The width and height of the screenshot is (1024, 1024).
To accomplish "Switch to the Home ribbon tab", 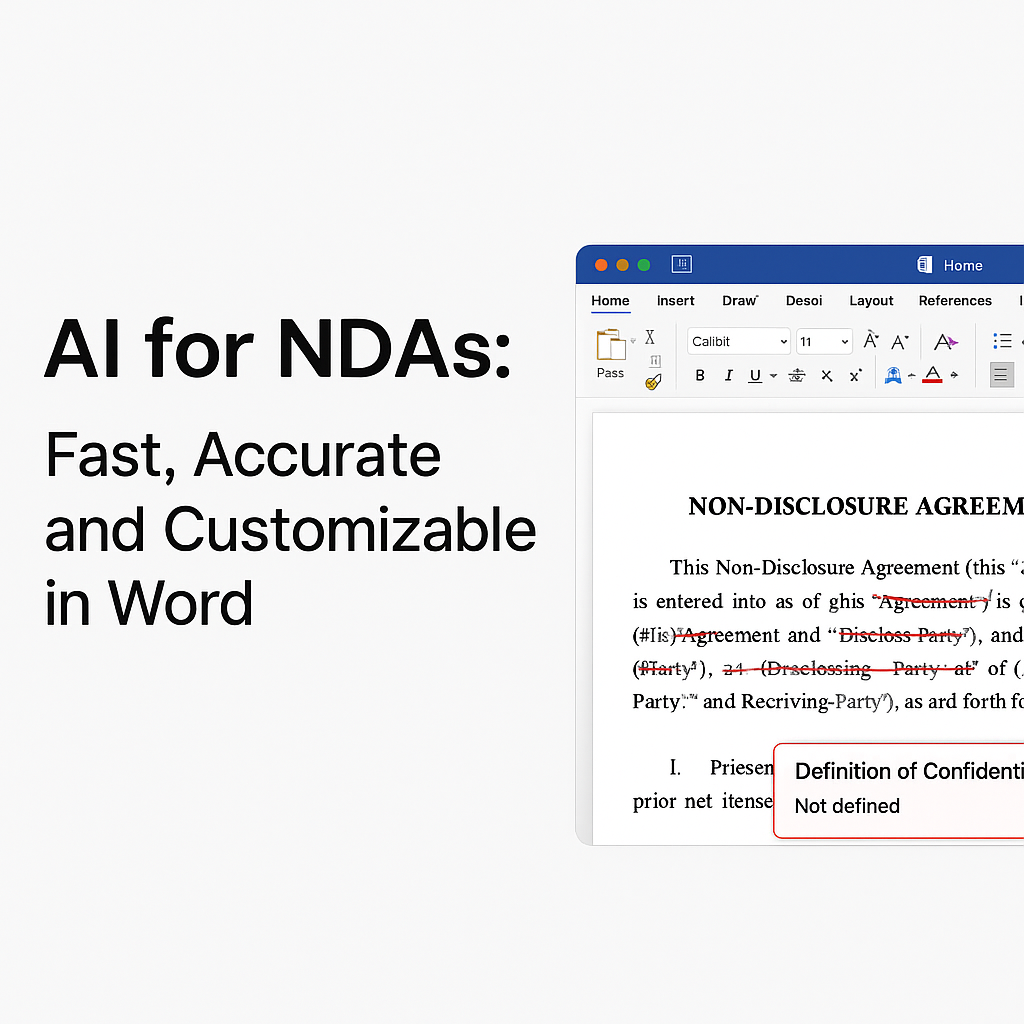I will point(611,301).
